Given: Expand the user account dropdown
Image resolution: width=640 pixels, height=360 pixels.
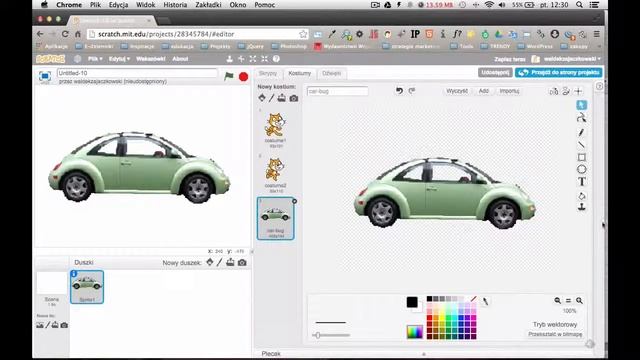Looking at the screenshot, I should click(x=572, y=59).
